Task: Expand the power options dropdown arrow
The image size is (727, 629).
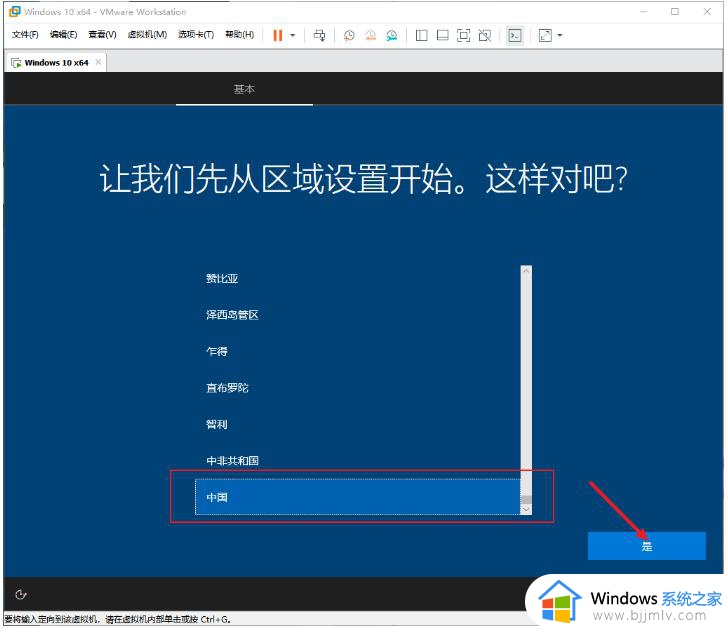Action: (x=293, y=36)
